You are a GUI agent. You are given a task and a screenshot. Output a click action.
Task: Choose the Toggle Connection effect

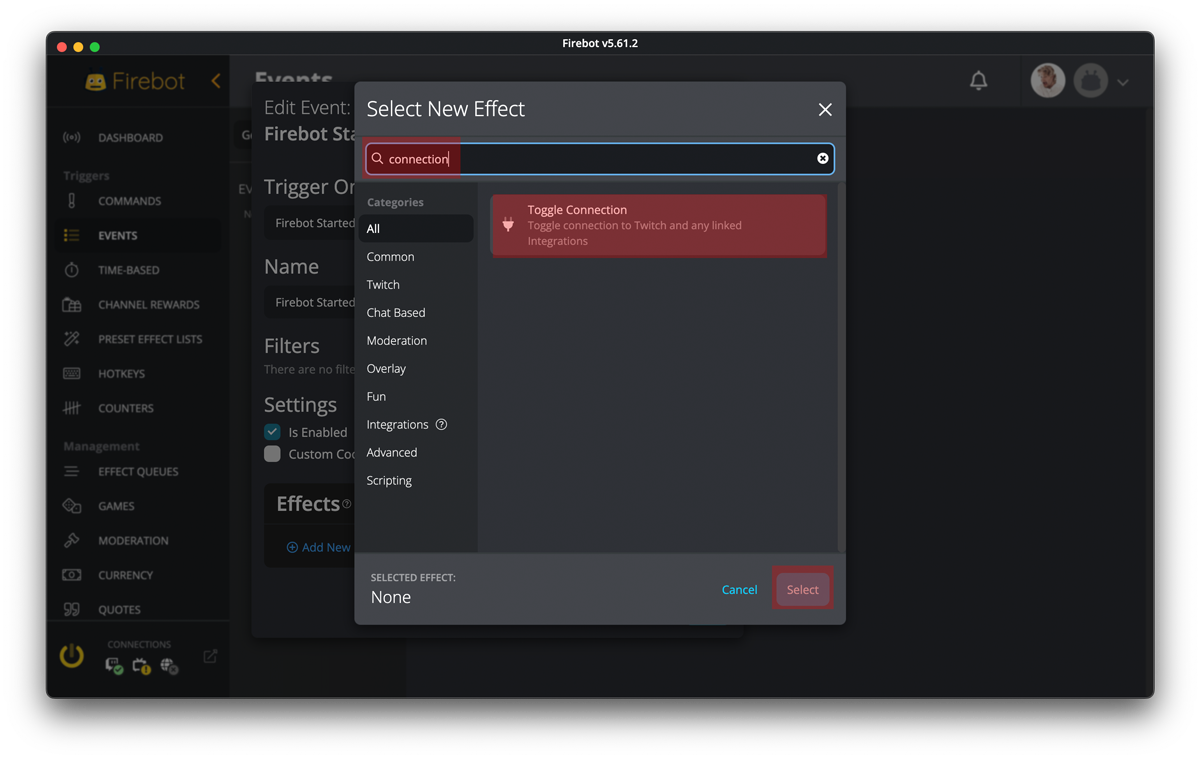[659, 225]
